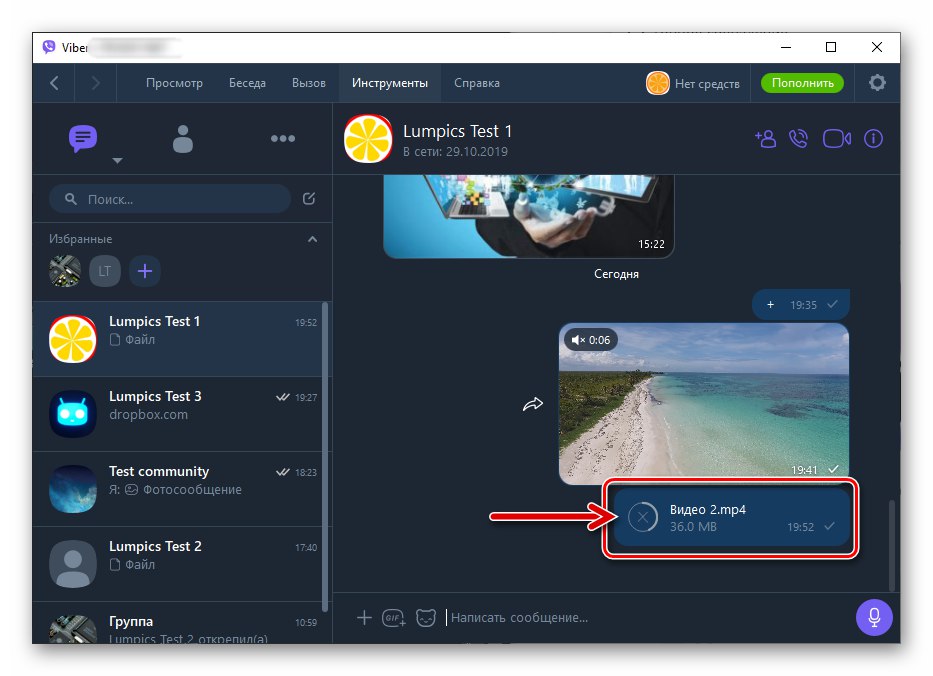
Task: Open the GIF picker icon
Action: tap(394, 618)
